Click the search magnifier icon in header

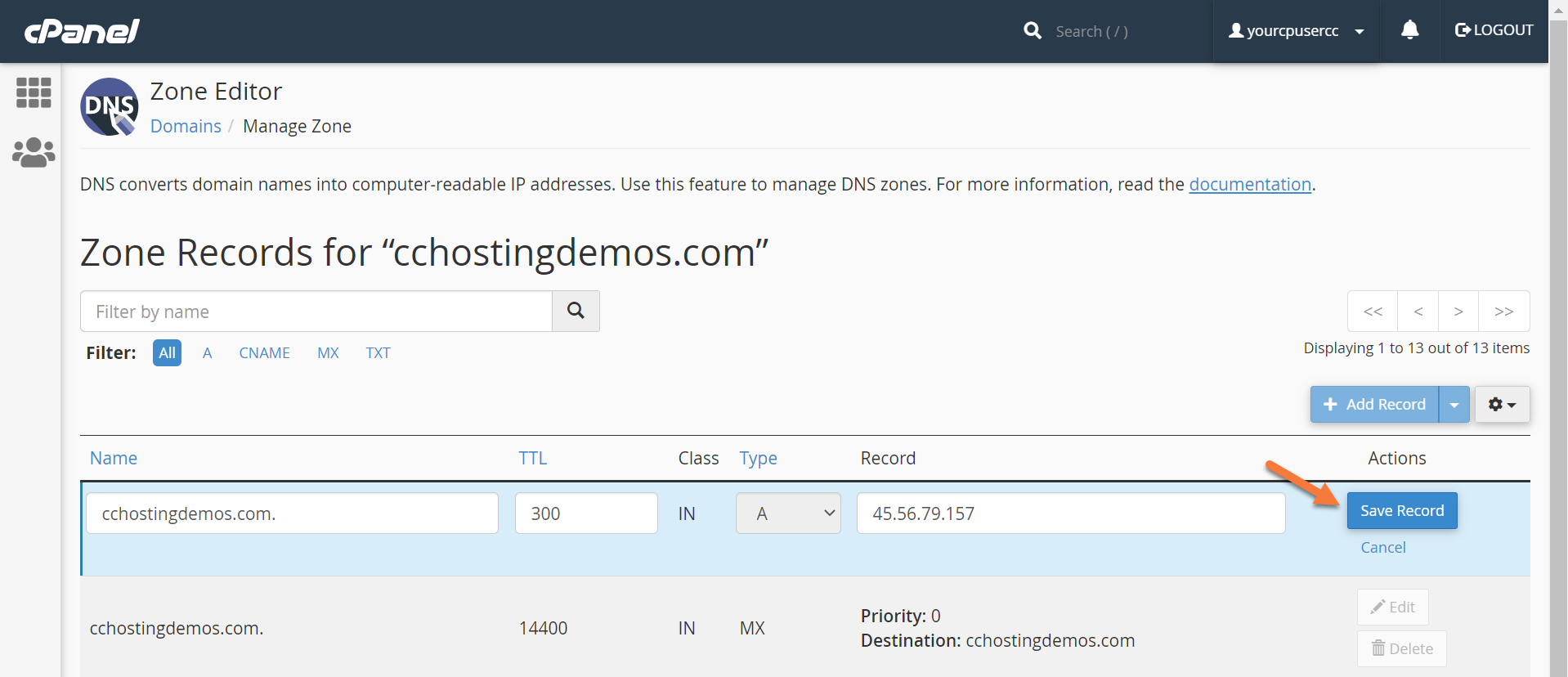pyautogui.click(x=1033, y=31)
